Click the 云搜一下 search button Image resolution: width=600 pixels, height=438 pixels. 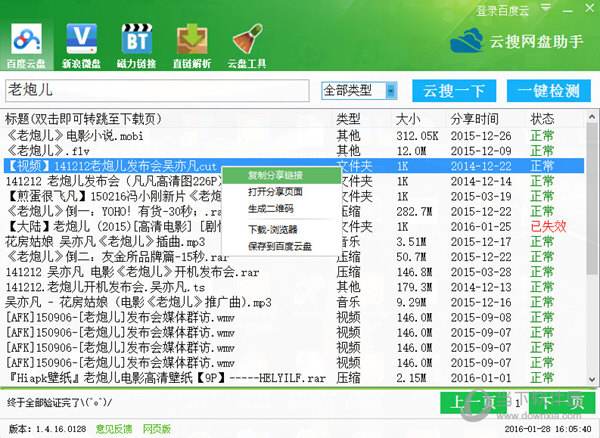pyautogui.click(x=454, y=91)
